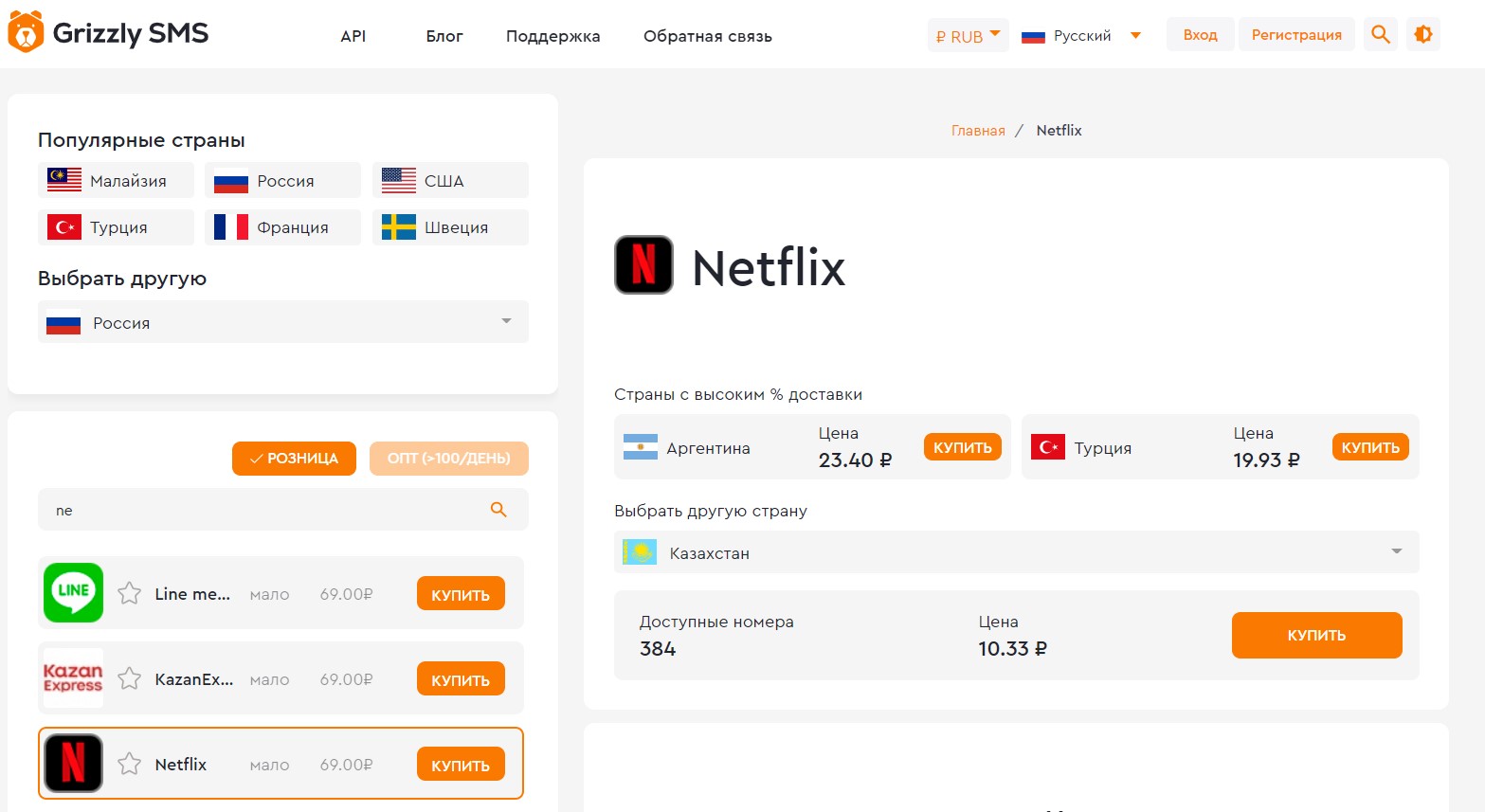Expand the Казахстан country dropdown
This screenshot has height=812, width=1485.
pos(1017,552)
